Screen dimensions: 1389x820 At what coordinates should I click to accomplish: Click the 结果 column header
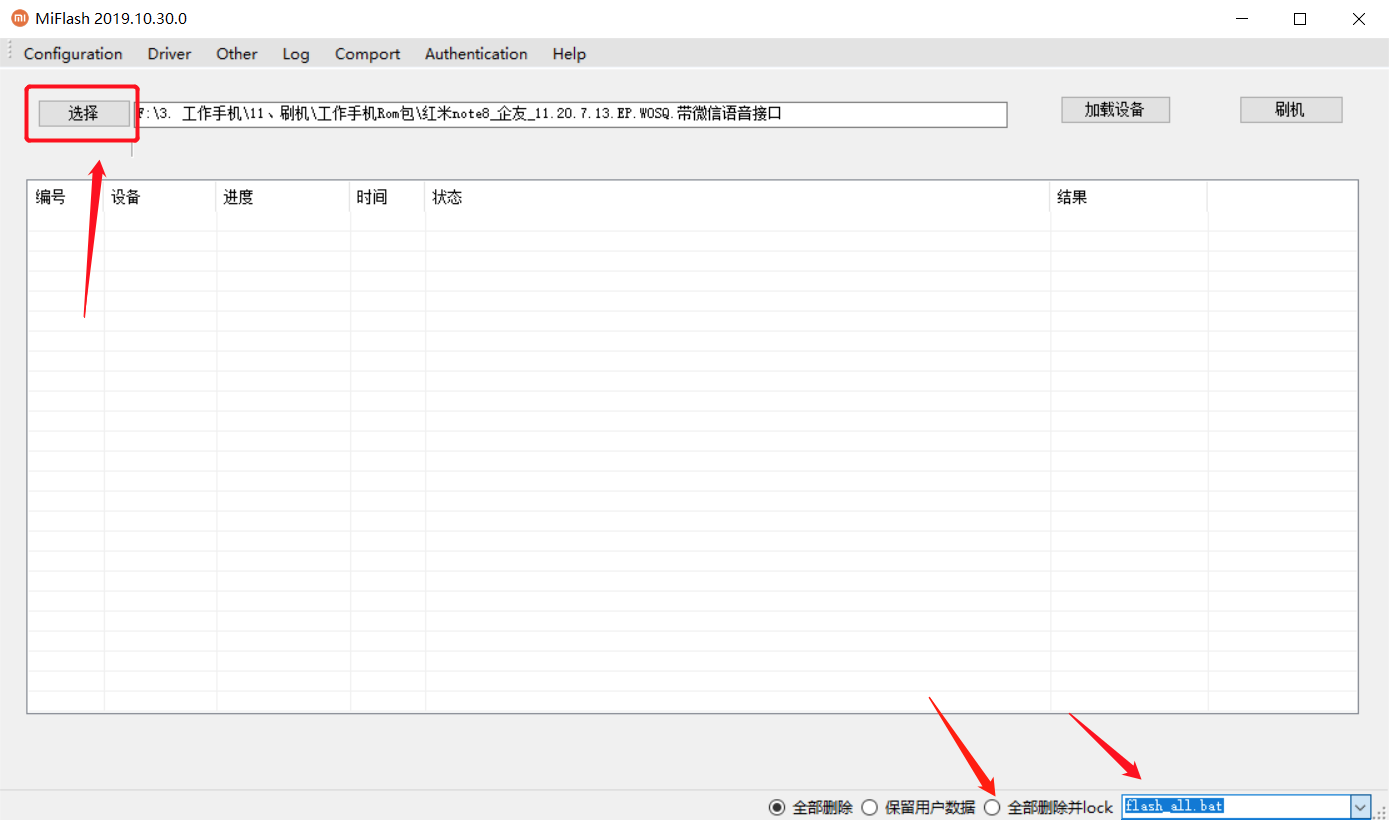[1128, 197]
